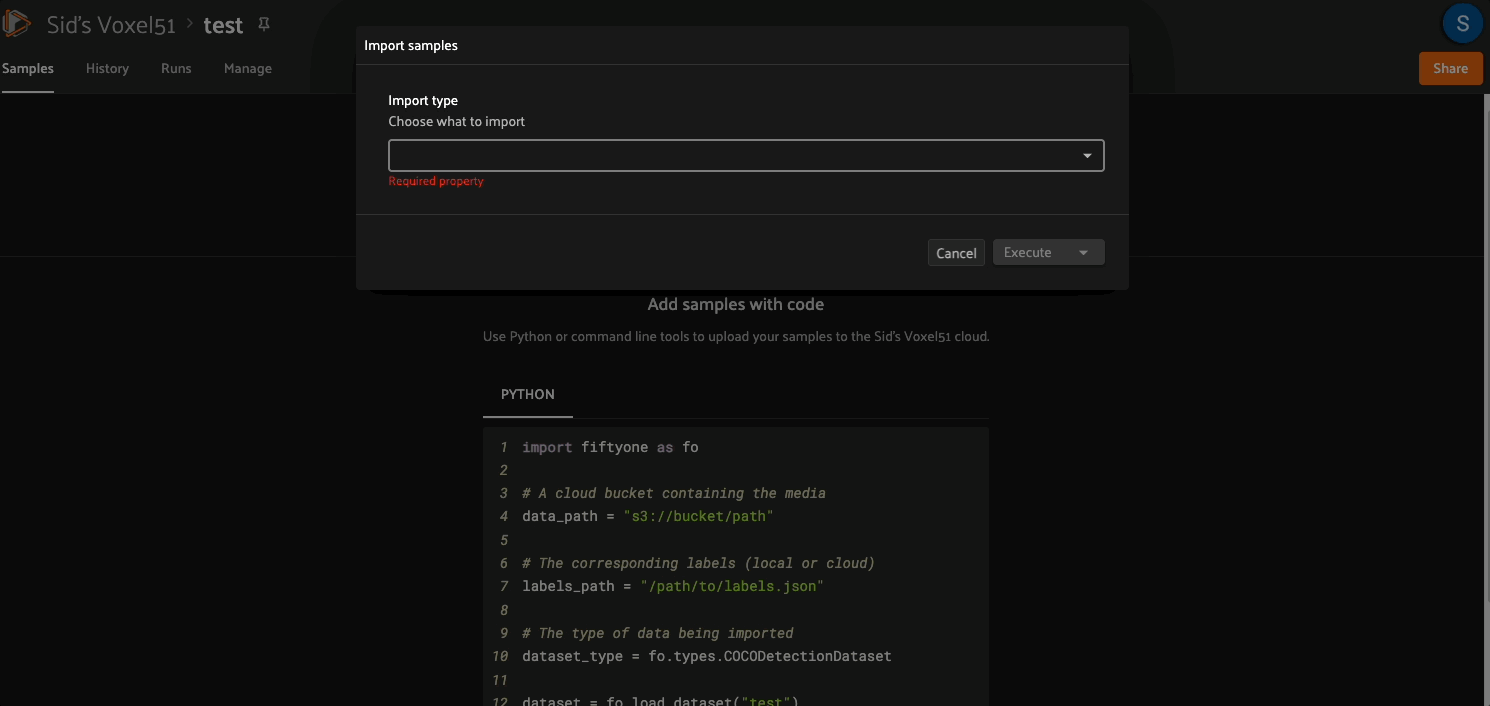Screen dimensions: 1490x706
Task: Click the test dataset name
Action: 223,26
